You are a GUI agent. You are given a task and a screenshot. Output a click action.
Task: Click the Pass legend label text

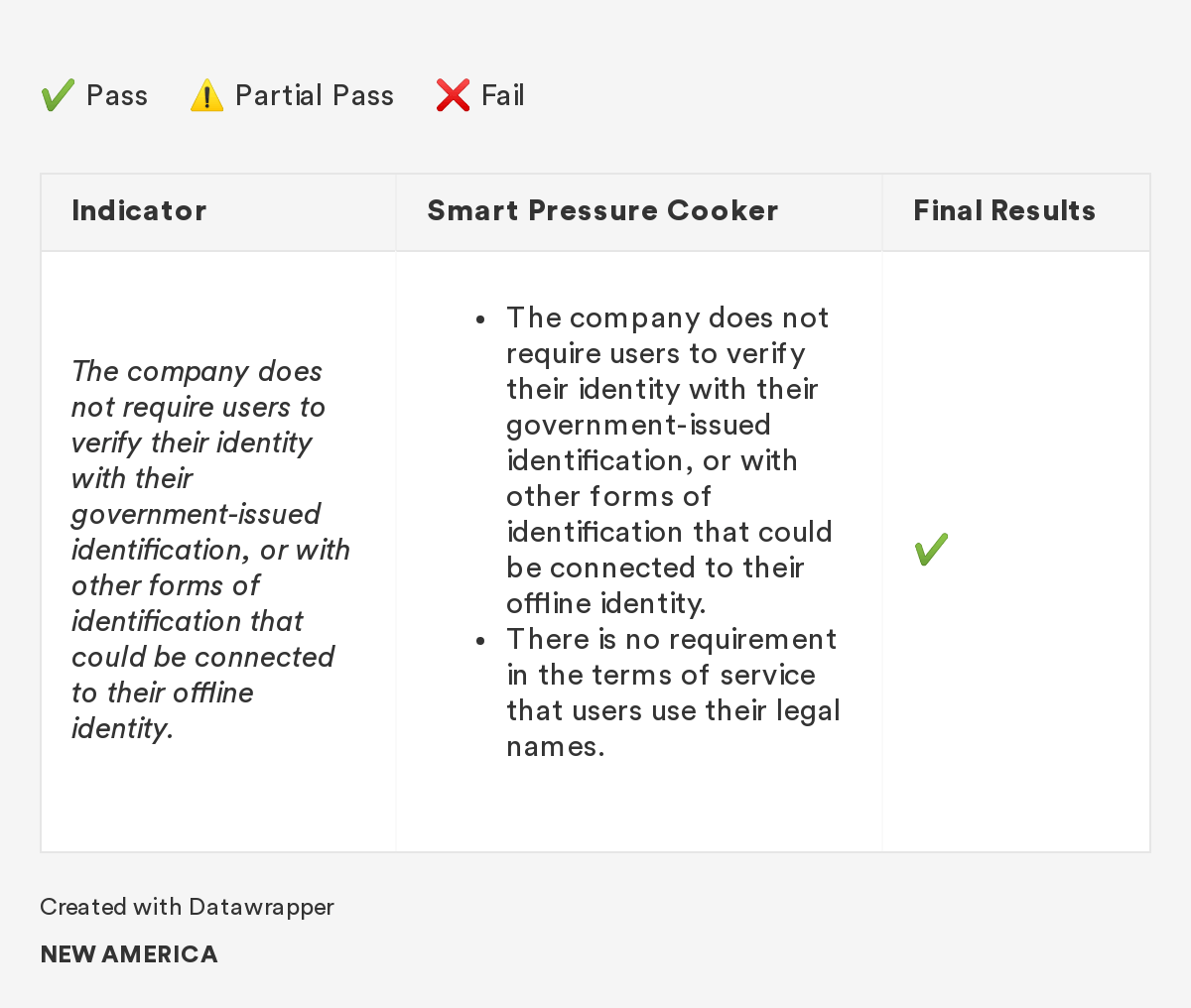[117, 95]
